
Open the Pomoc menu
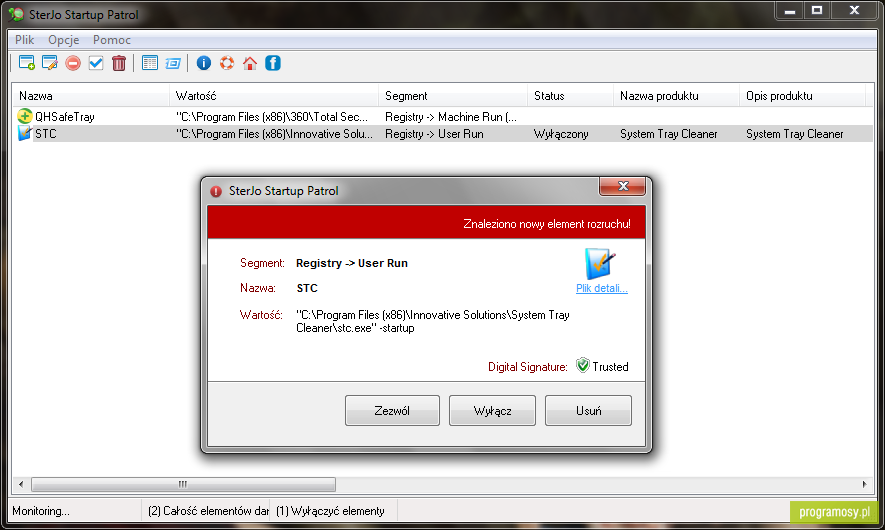point(112,40)
